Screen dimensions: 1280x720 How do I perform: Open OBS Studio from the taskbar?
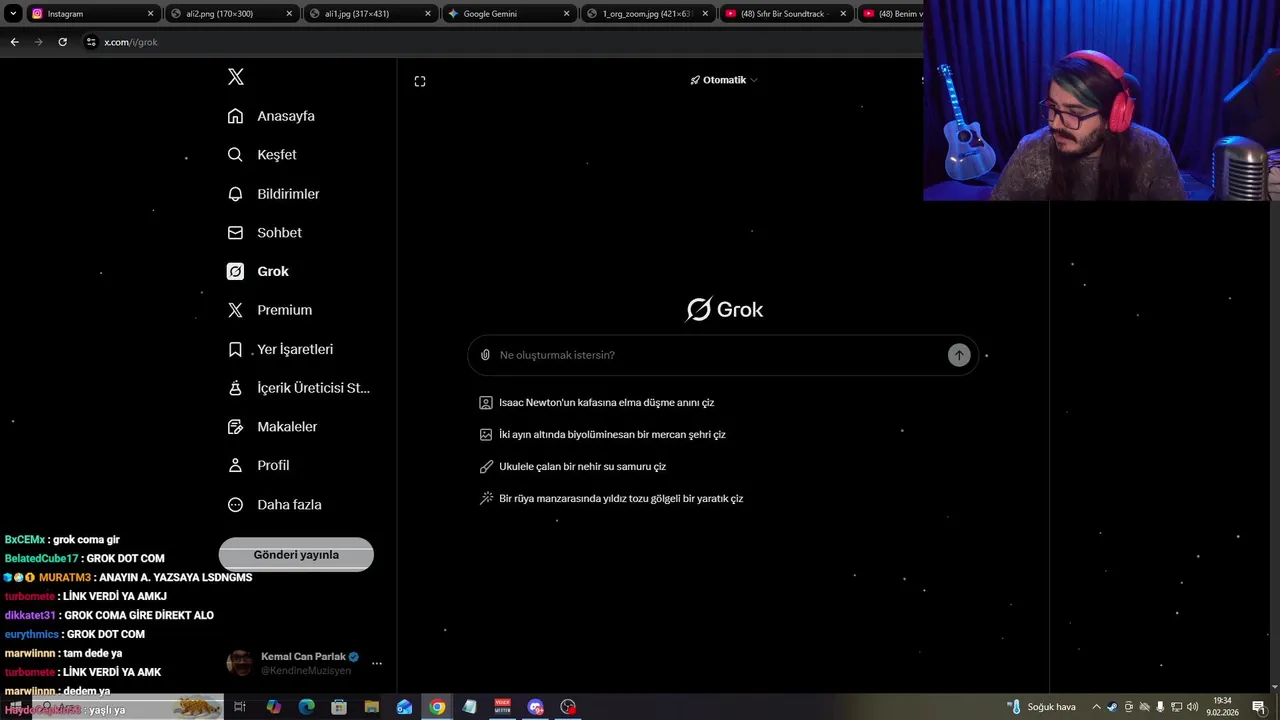pos(568,707)
